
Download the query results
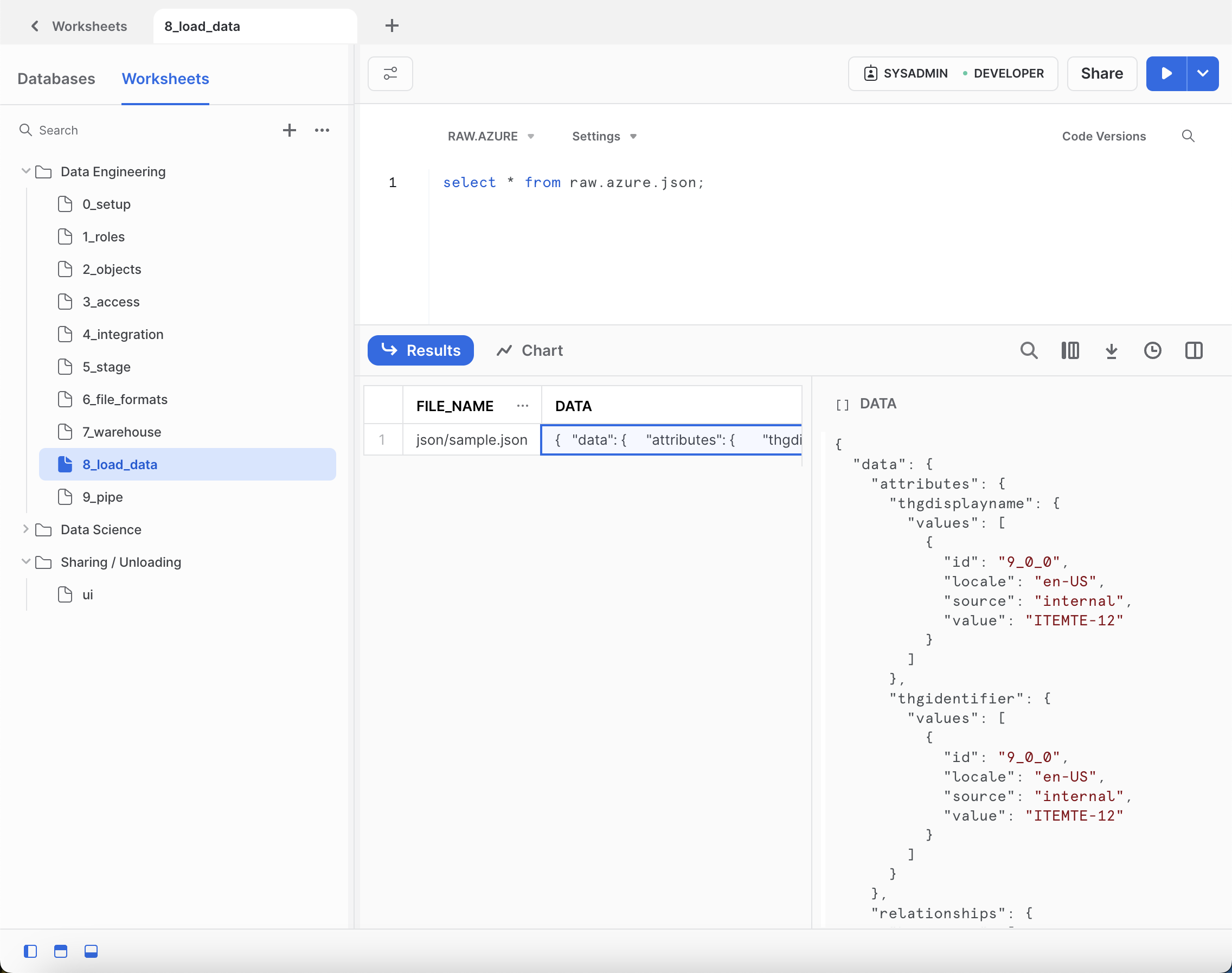(x=1111, y=350)
